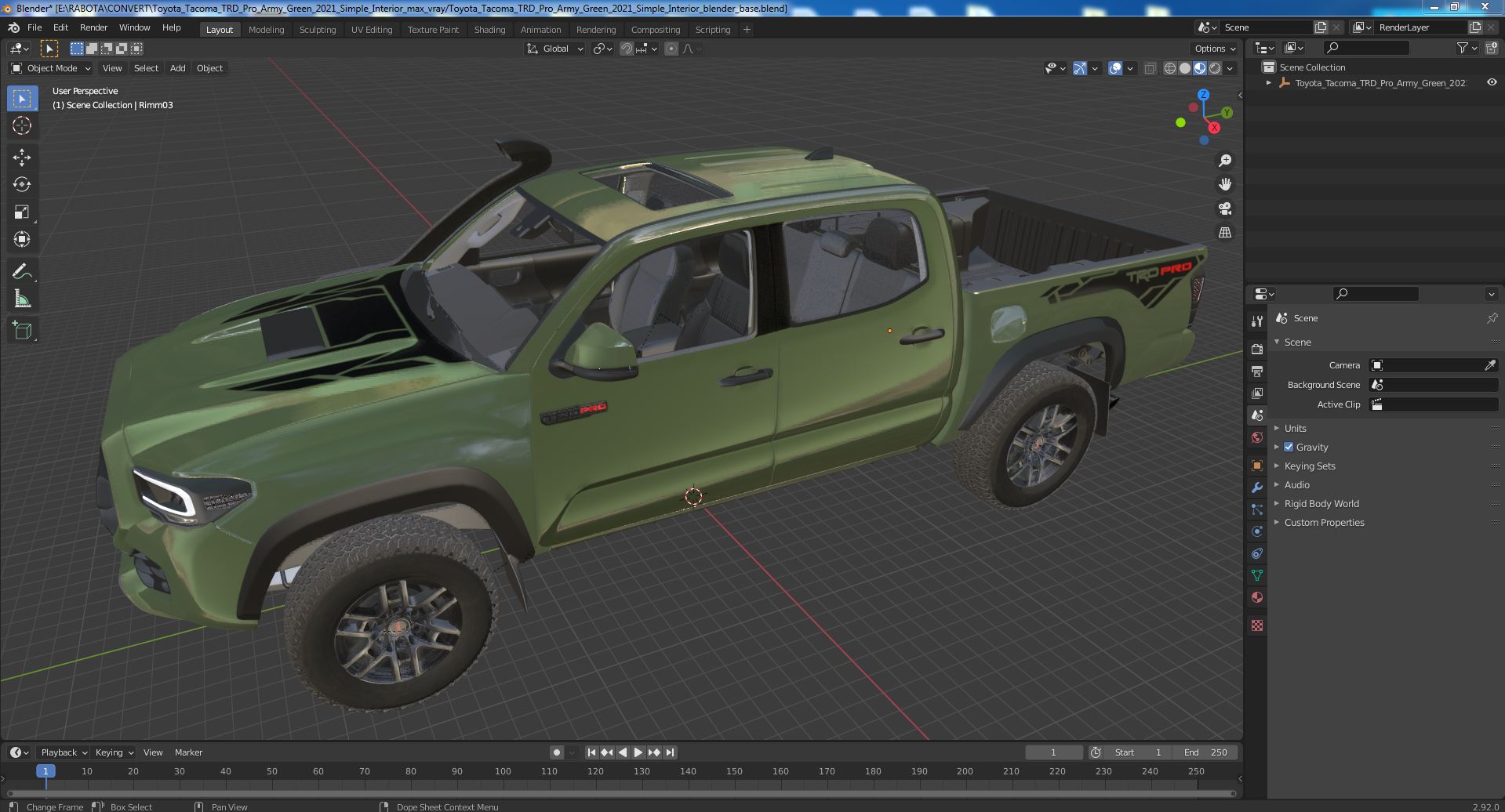Switch to the UV Editing workspace tab
The width and height of the screenshot is (1505, 812).
371,30
